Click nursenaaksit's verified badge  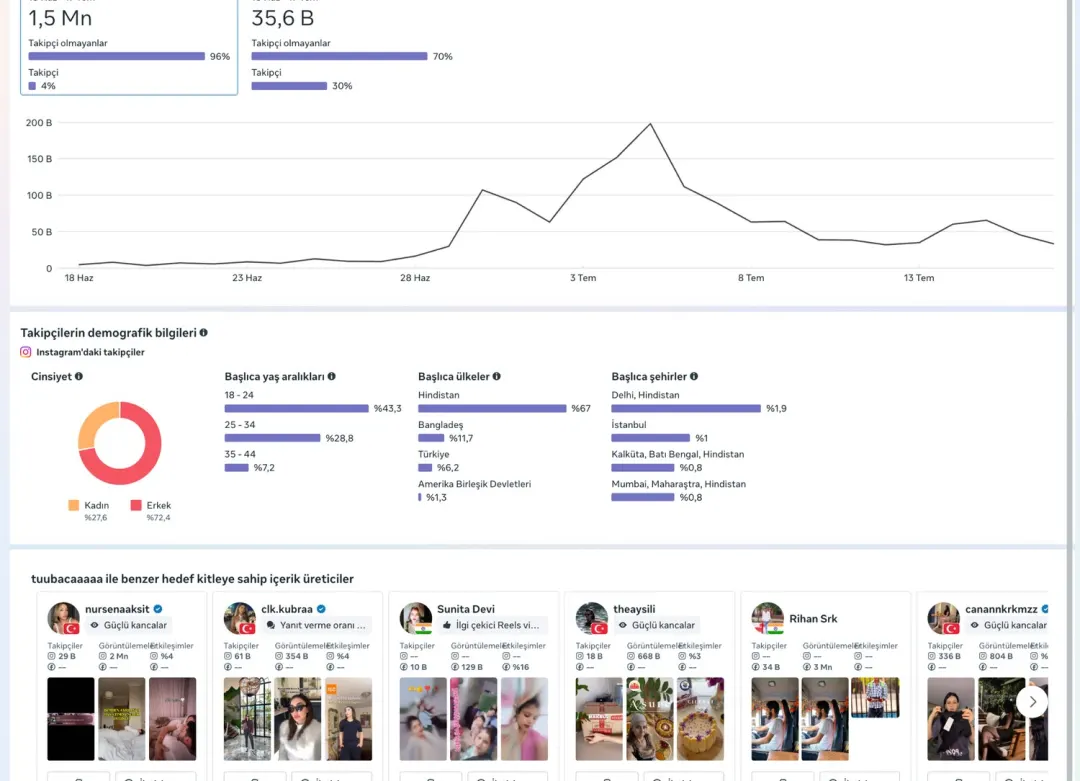tap(158, 609)
